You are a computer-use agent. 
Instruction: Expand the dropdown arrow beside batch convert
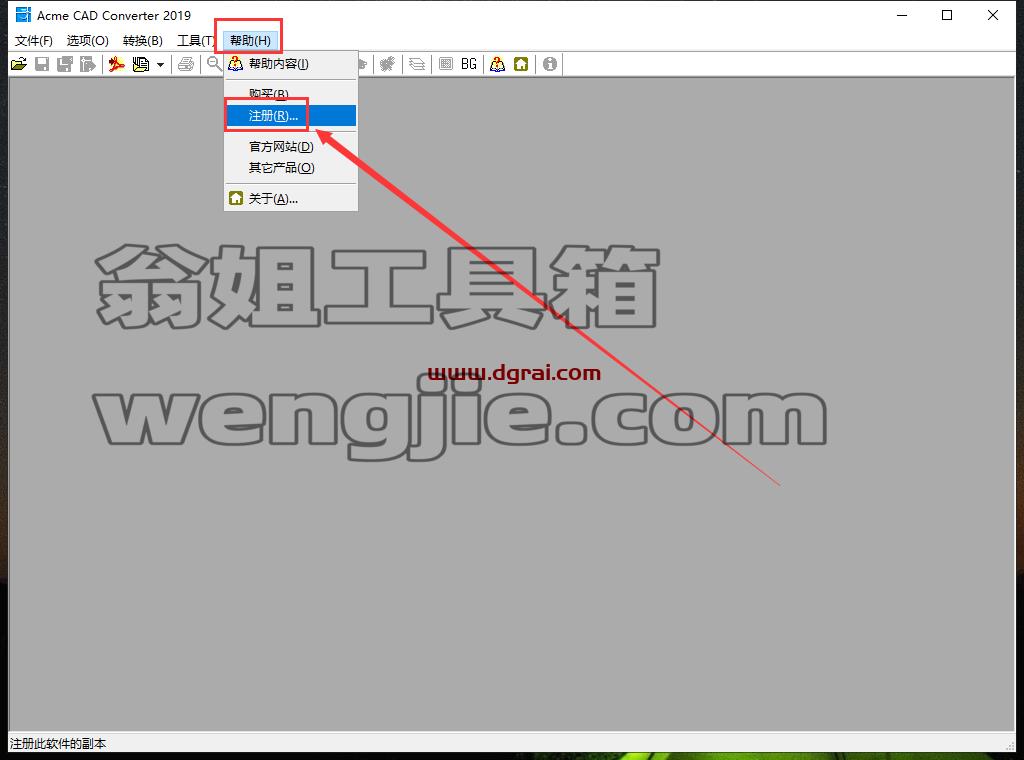point(160,65)
